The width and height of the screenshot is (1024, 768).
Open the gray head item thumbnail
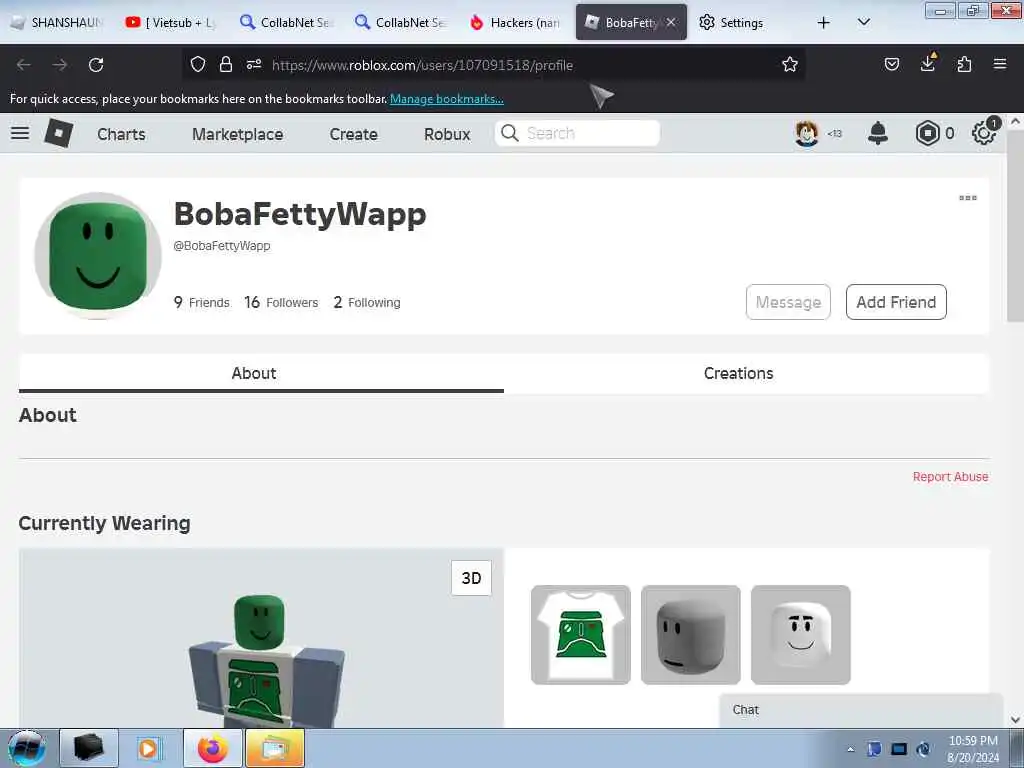690,635
